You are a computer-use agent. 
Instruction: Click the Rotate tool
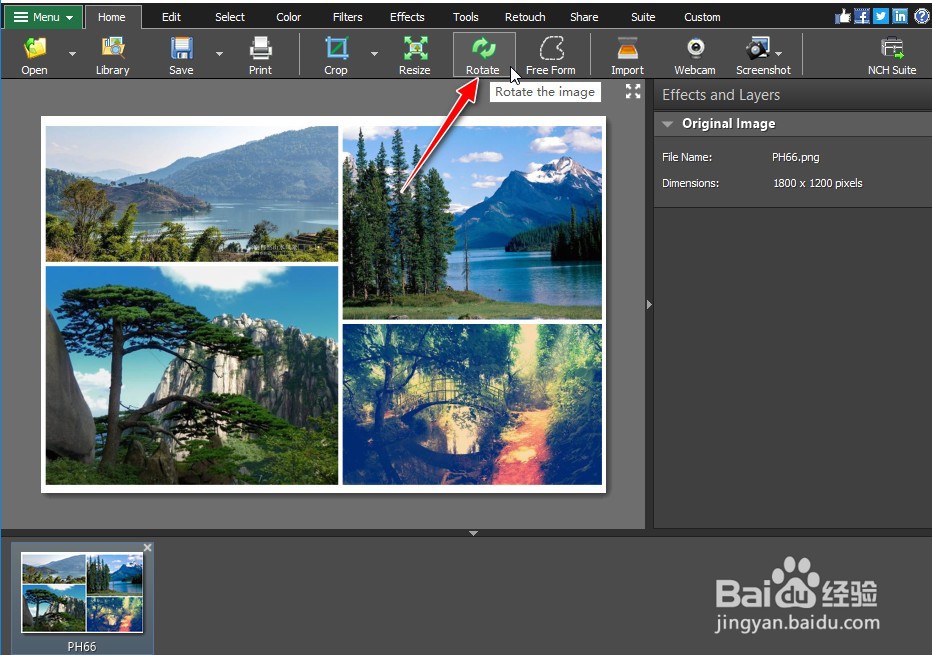click(x=483, y=55)
